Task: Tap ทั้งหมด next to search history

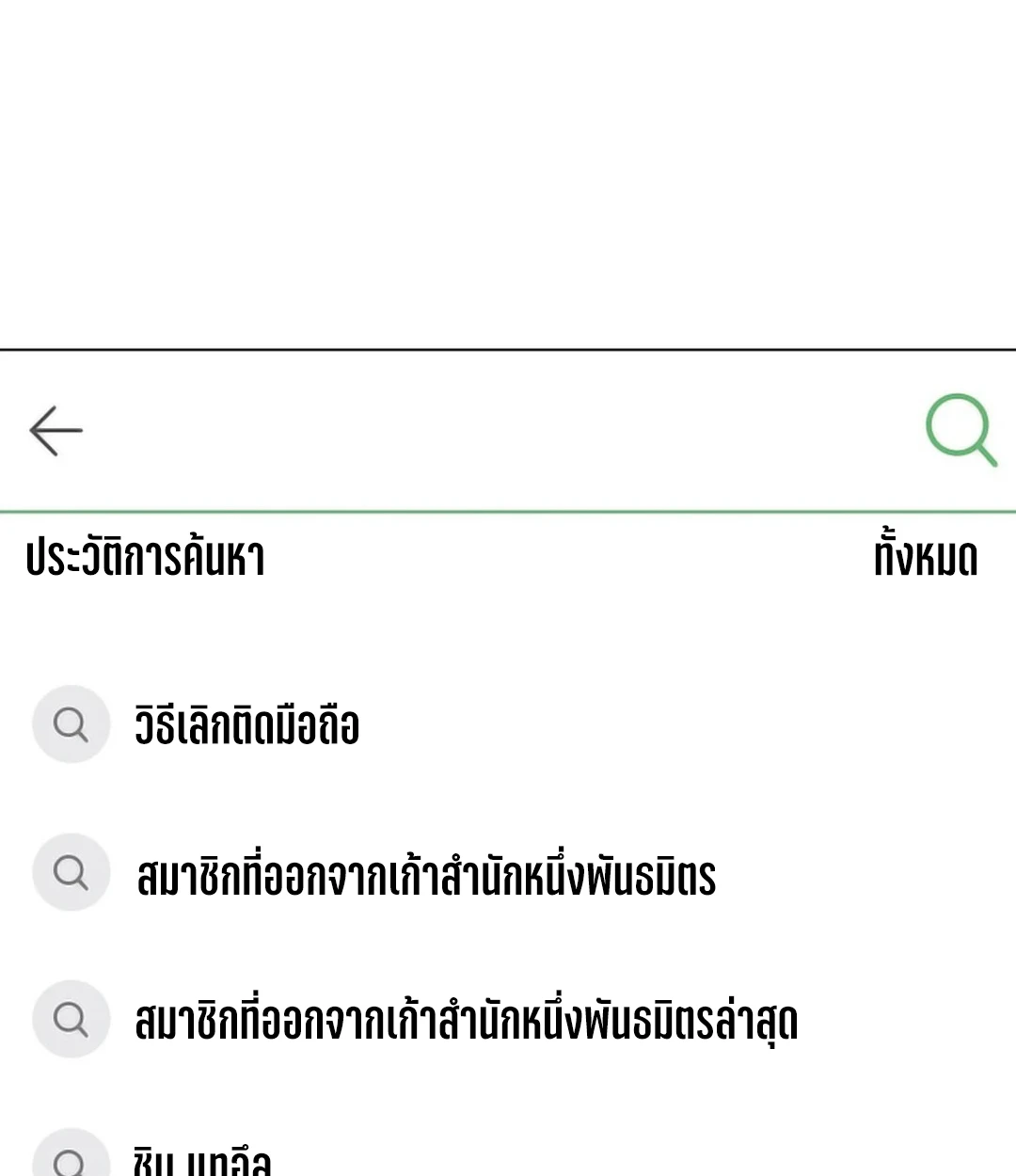Action: [x=926, y=557]
